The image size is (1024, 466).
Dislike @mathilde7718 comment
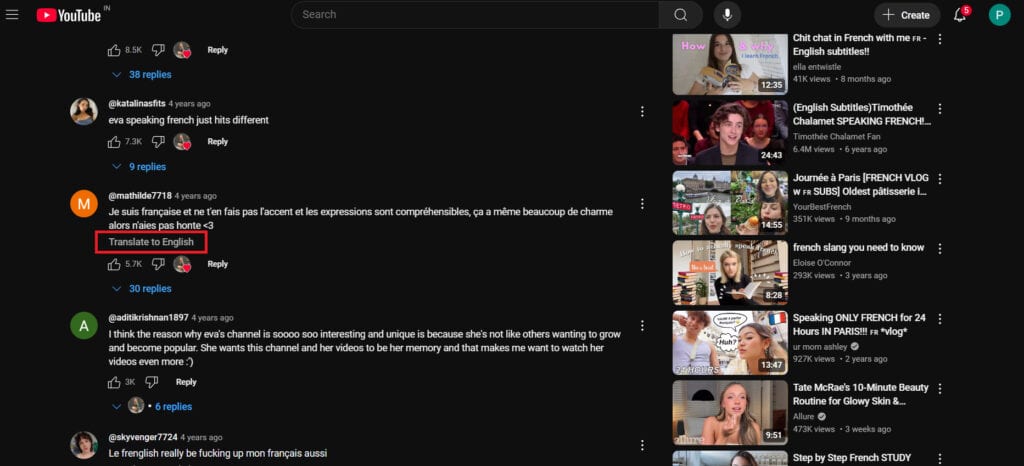(158, 264)
